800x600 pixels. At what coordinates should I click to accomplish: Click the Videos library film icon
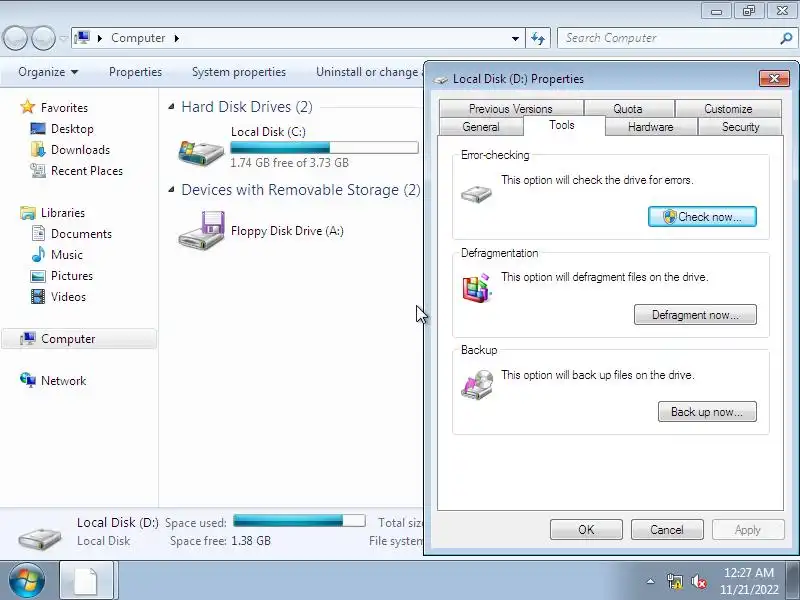coord(38,297)
